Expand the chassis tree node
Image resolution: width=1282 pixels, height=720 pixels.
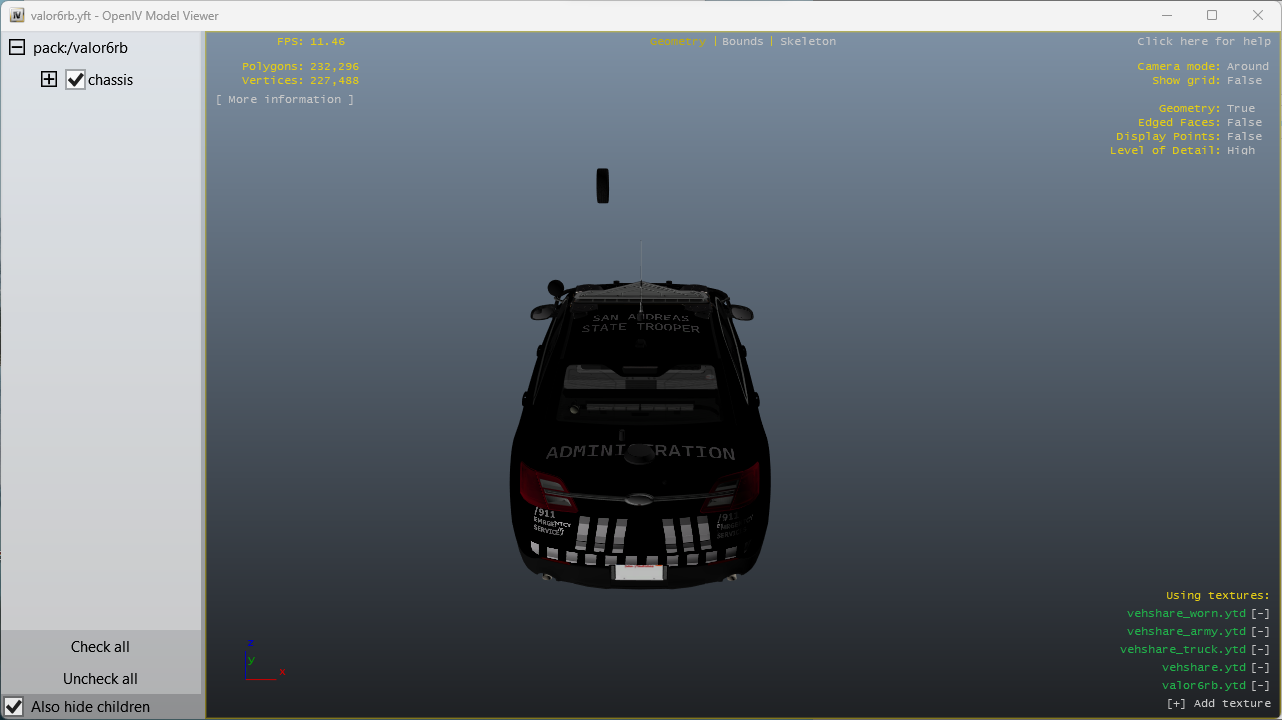49,80
